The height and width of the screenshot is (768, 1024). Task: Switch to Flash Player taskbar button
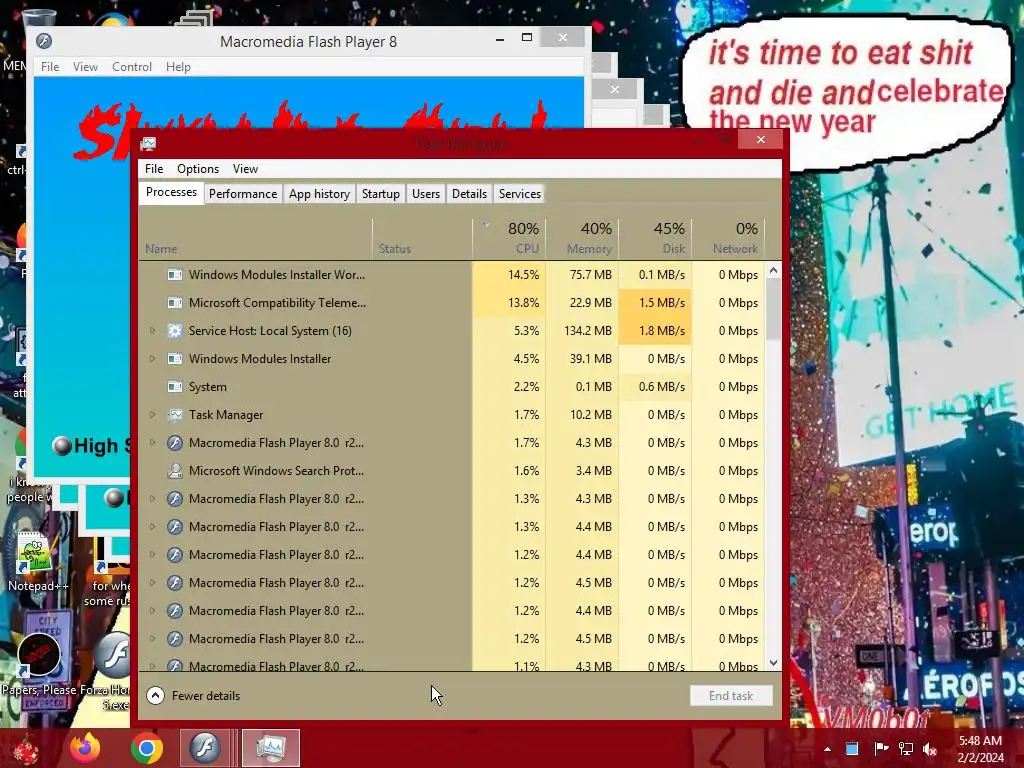[x=205, y=748]
